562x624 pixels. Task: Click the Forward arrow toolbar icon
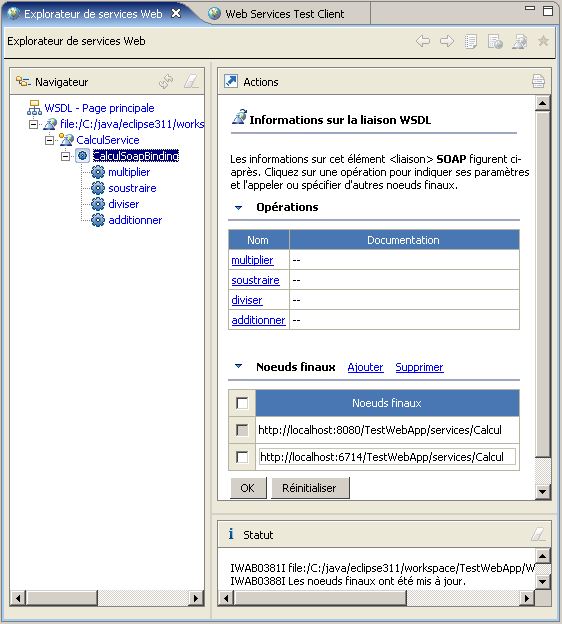[447, 41]
